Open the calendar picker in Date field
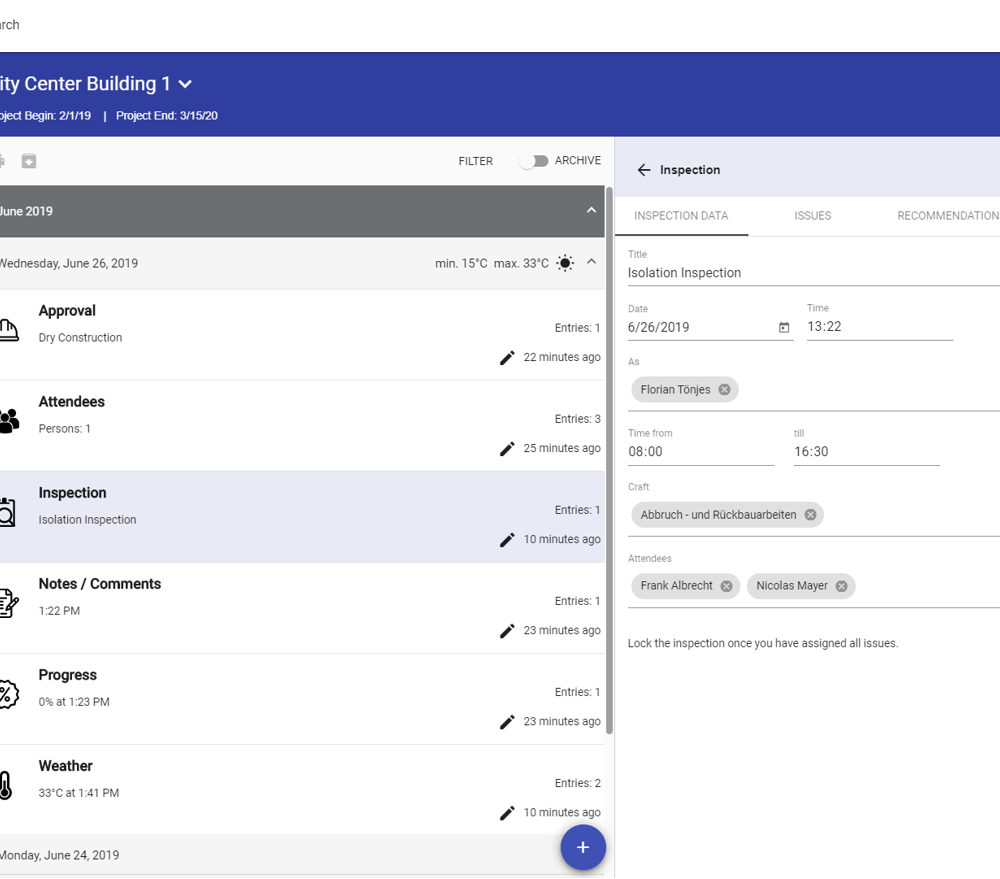 [x=784, y=327]
